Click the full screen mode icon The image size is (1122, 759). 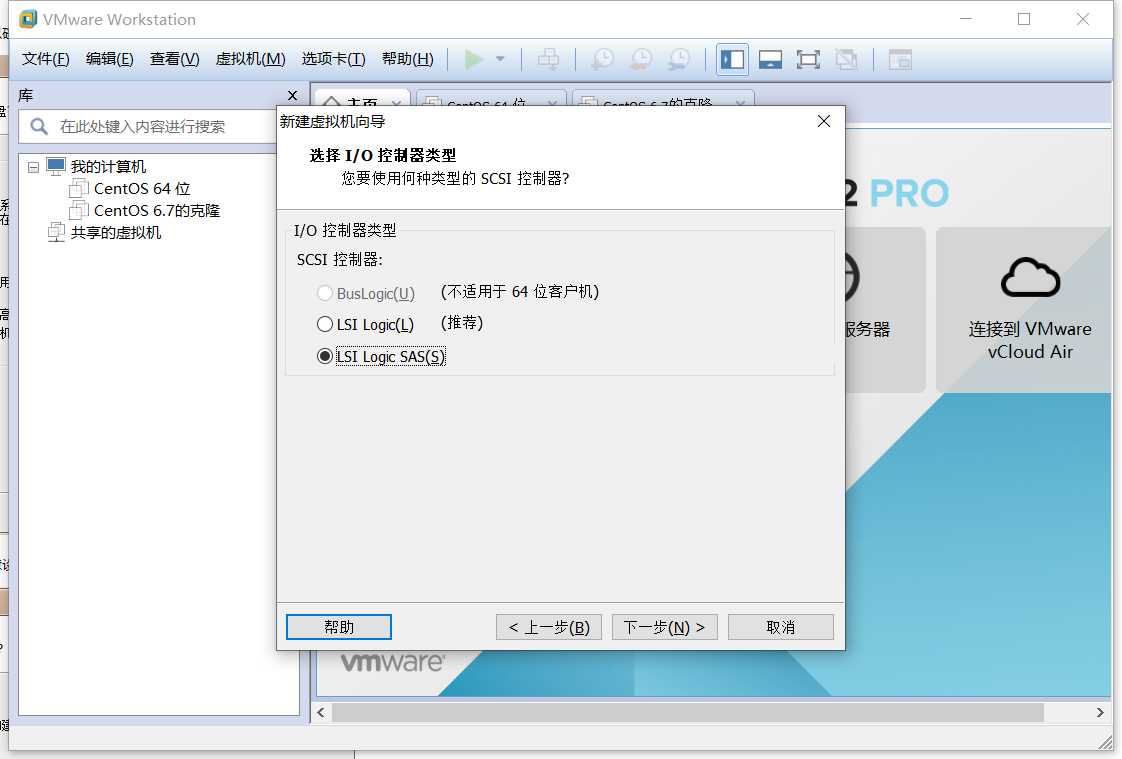point(808,59)
